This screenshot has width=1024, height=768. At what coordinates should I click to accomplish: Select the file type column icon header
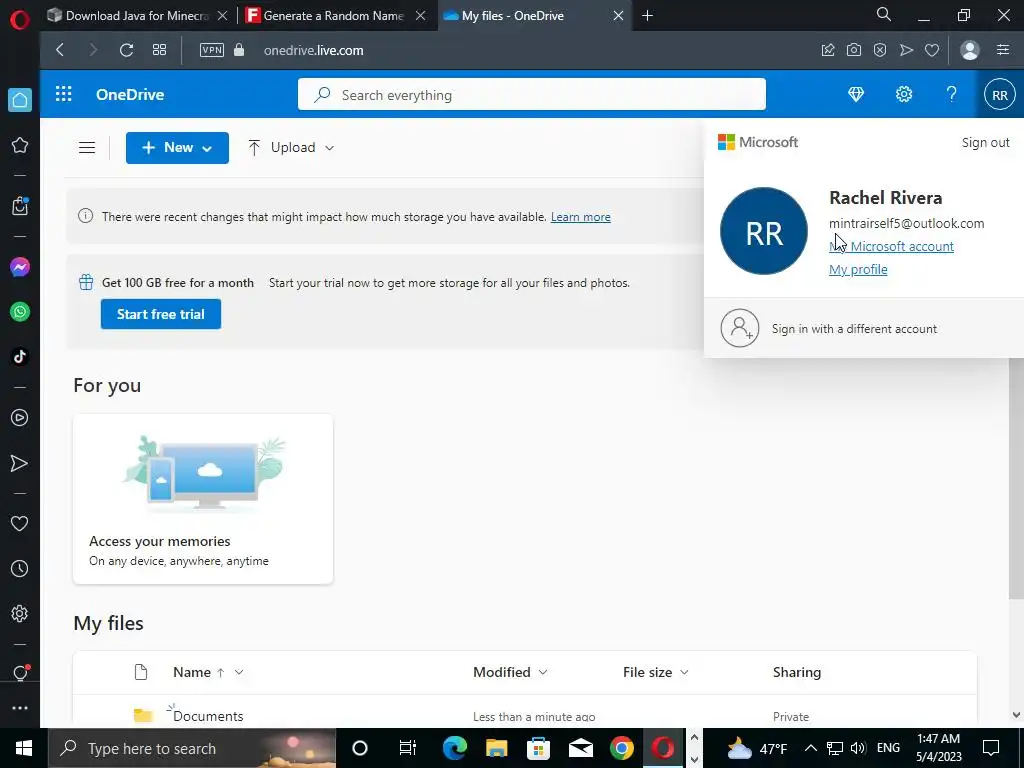[x=140, y=672]
